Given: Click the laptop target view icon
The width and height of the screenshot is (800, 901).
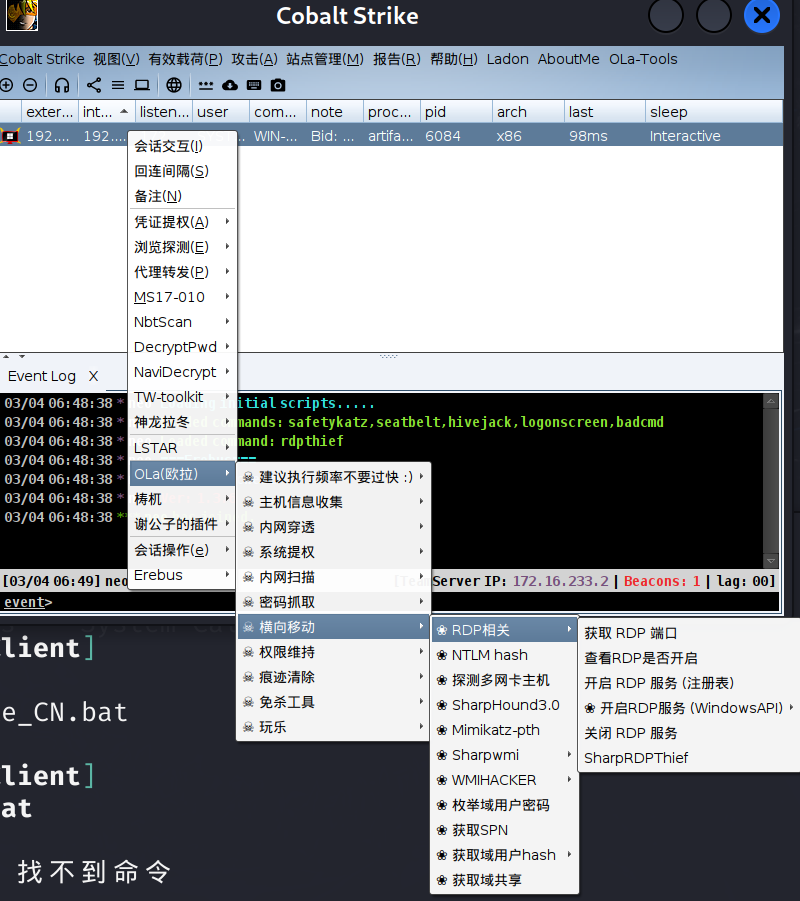Looking at the screenshot, I should 142,85.
